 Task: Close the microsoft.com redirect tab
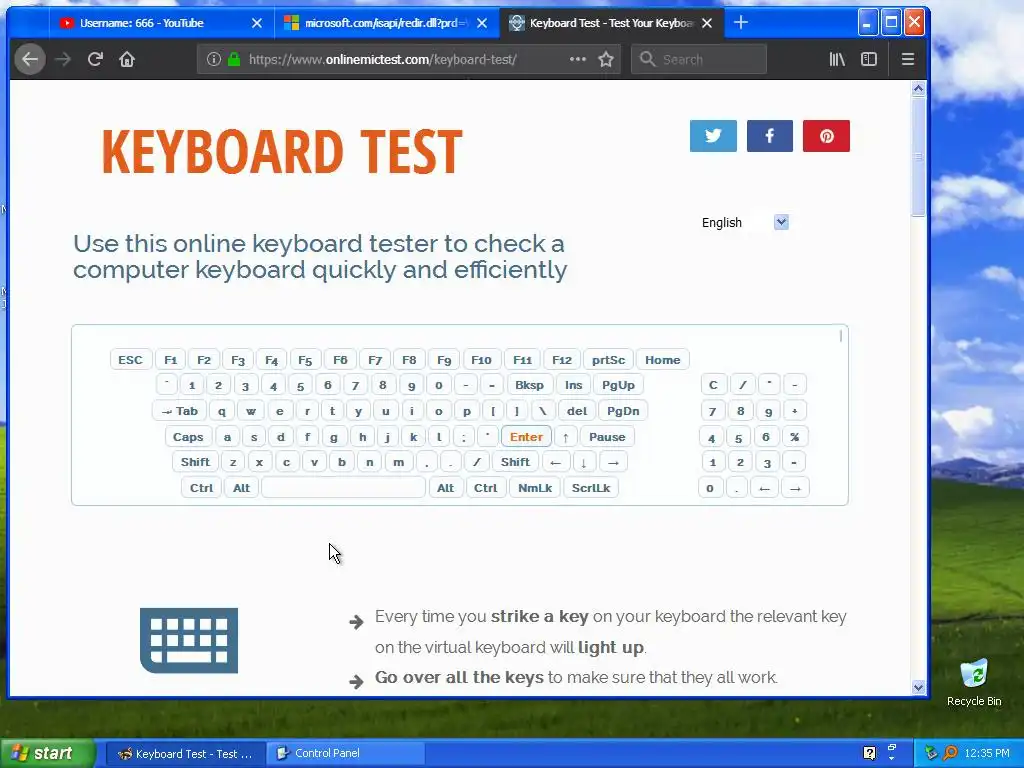[482, 23]
